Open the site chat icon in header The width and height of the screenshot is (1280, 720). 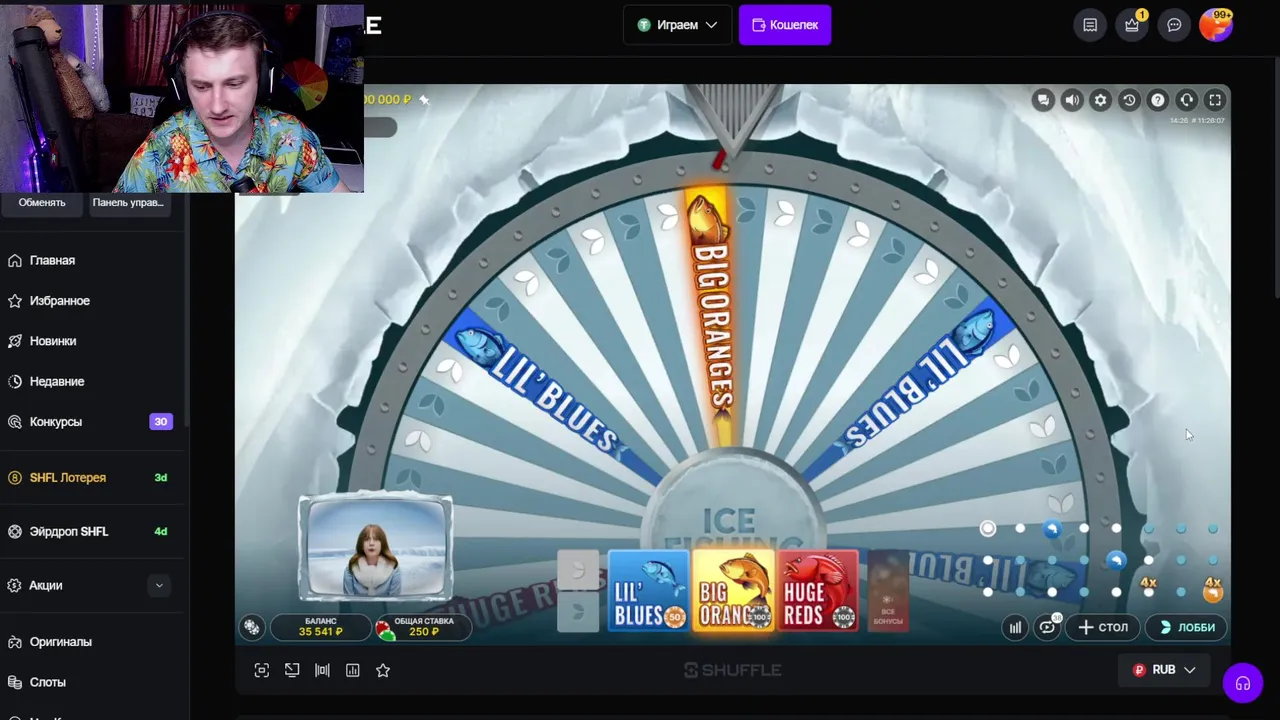(1174, 25)
